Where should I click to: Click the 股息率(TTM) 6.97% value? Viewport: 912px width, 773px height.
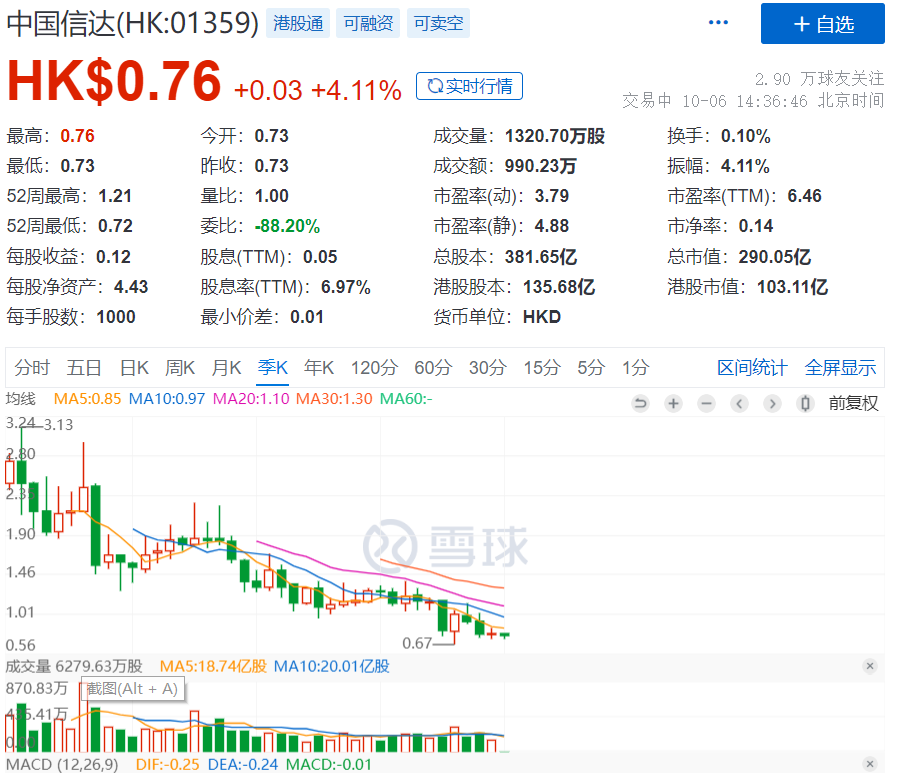tap(345, 287)
